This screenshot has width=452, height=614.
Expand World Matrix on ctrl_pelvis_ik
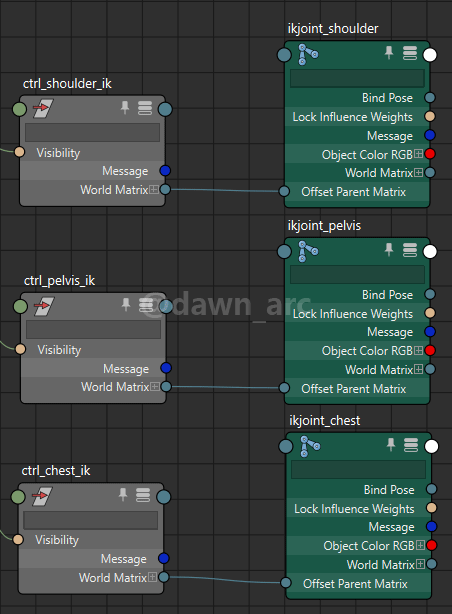(x=155, y=386)
